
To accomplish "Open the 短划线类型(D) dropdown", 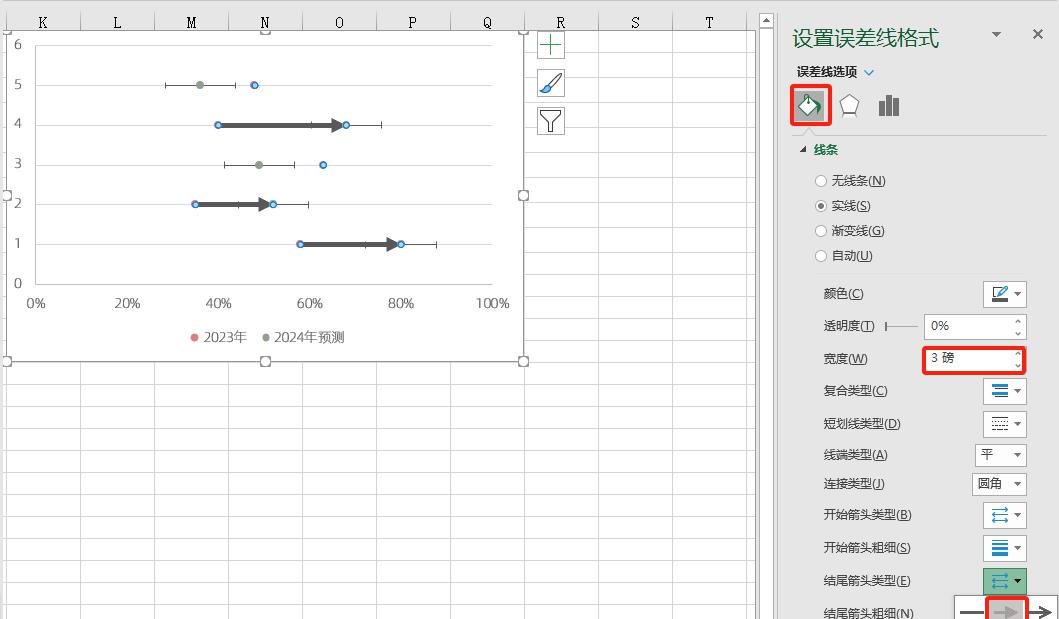I will 1004,424.
